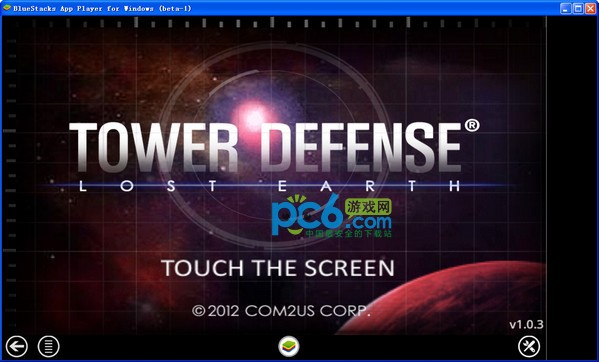Close the BlueStacks App Player window
599x362 pixels.
coord(591,8)
